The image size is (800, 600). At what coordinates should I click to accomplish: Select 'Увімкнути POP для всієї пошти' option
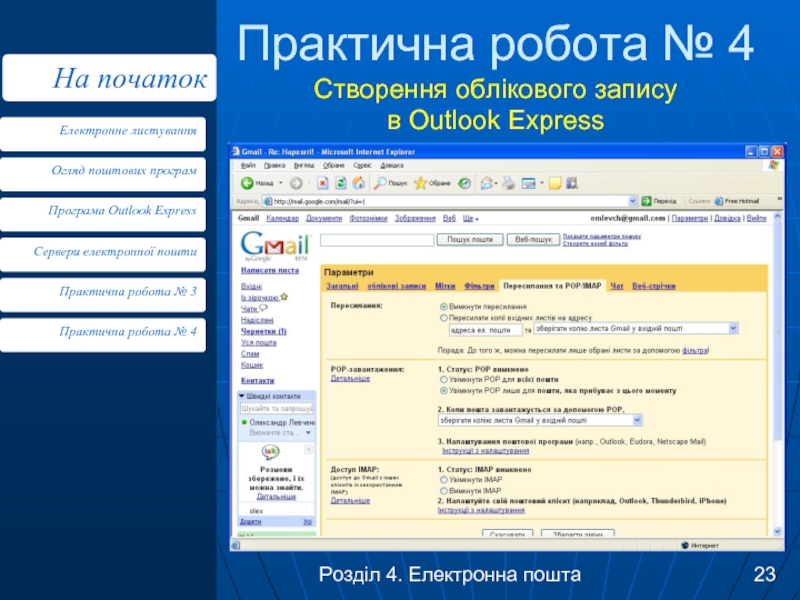click(443, 380)
